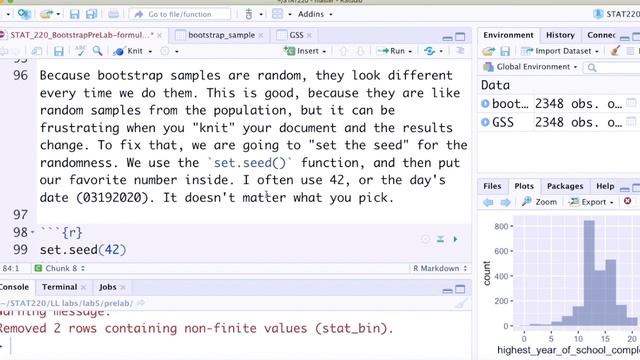Open the recent files dropdown beside the folder icon
640x360 pixels.
[58, 14]
